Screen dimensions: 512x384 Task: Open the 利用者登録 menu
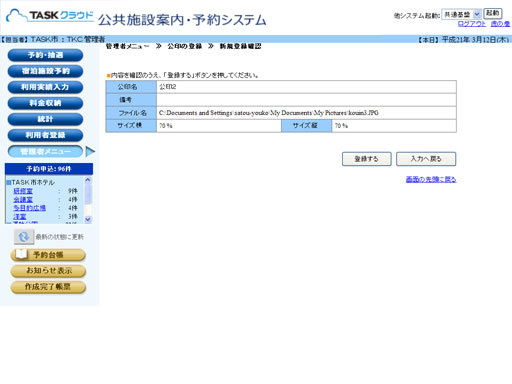tap(45, 135)
